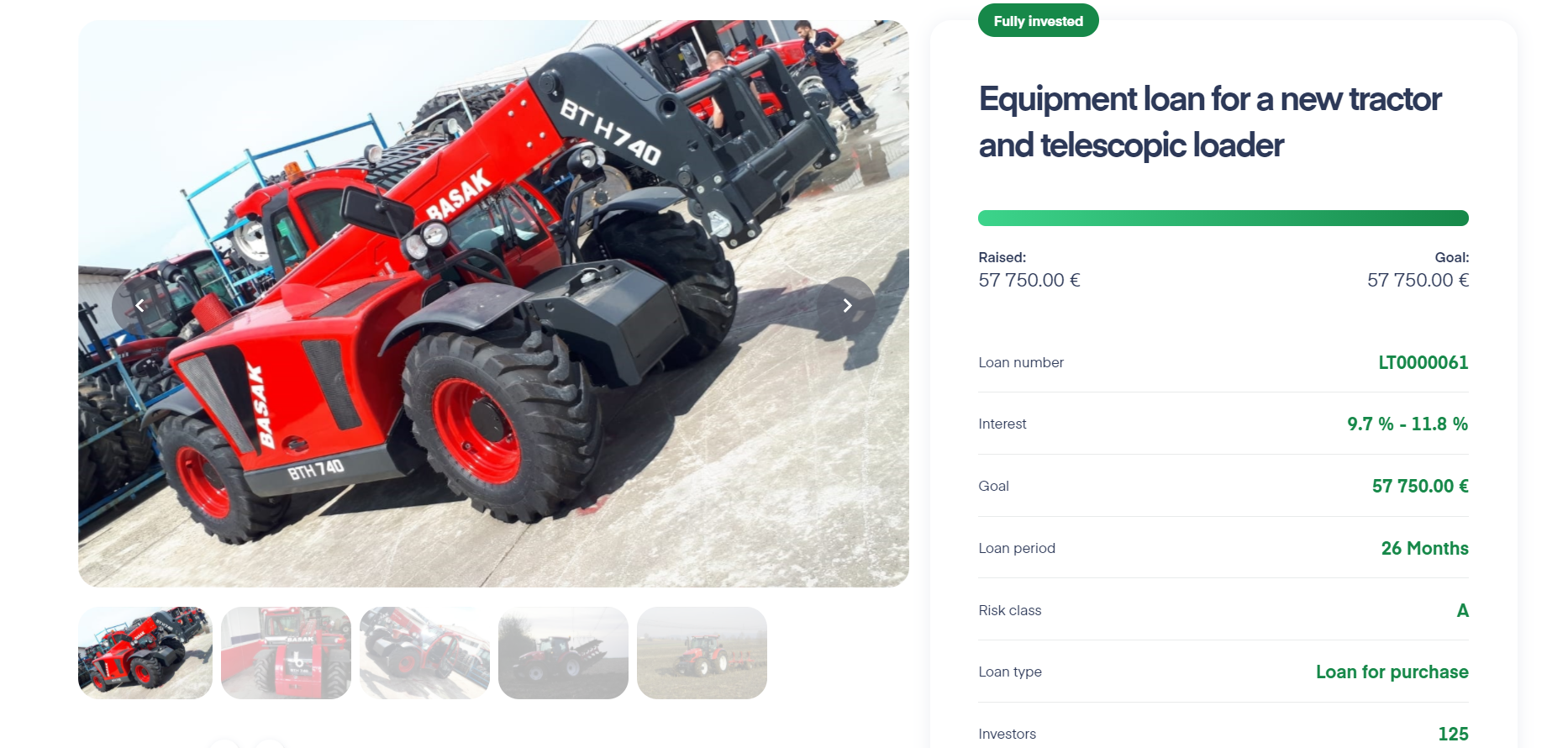This screenshot has width=1568, height=748.
Task: Select the second thumbnail of the Basak loader front
Action: (286, 653)
